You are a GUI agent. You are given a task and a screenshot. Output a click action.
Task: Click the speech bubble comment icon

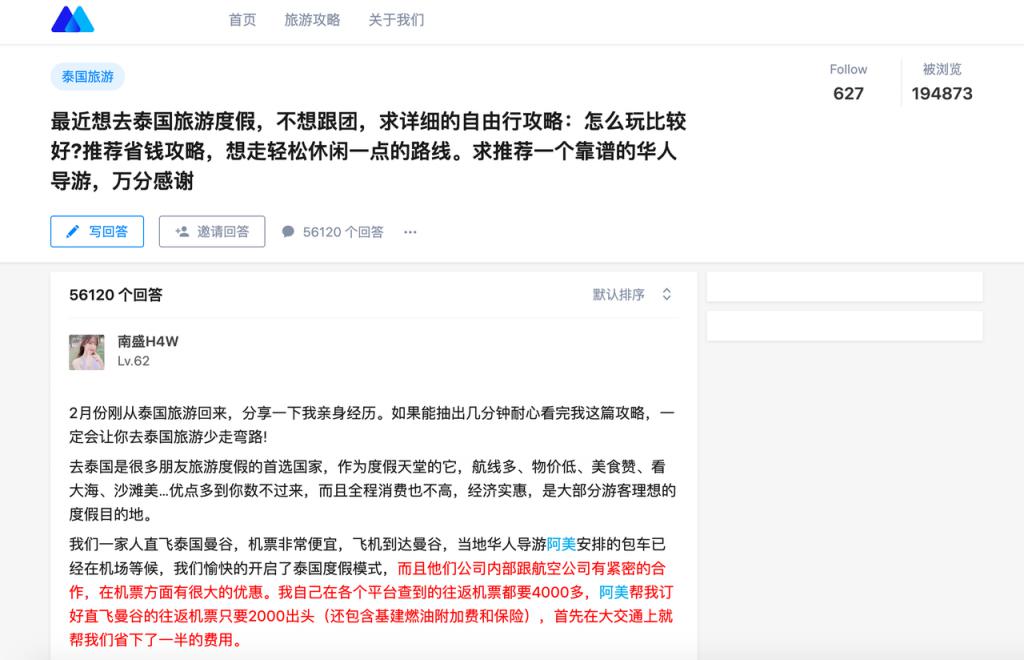tap(288, 232)
